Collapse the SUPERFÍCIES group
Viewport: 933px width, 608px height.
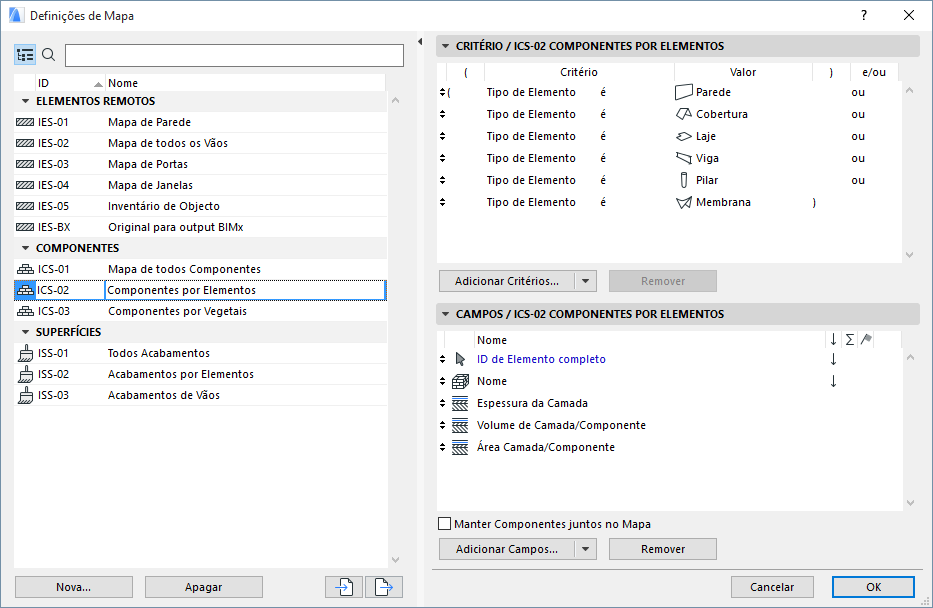click(x=24, y=332)
